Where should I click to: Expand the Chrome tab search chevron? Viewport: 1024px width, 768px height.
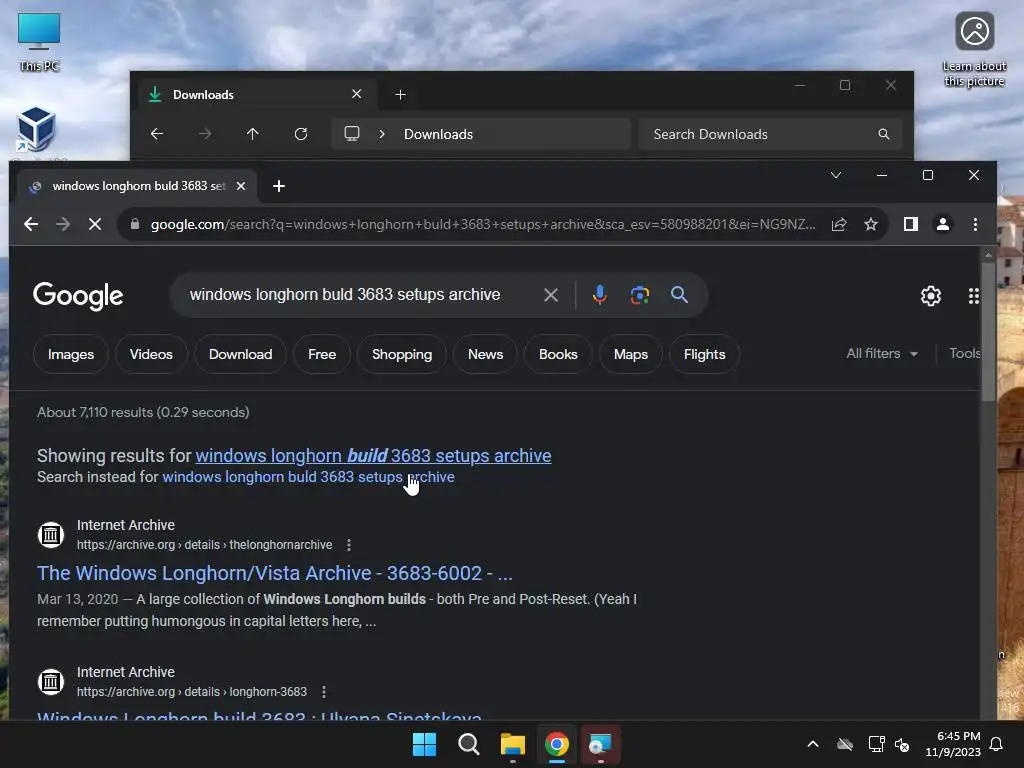point(836,175)
